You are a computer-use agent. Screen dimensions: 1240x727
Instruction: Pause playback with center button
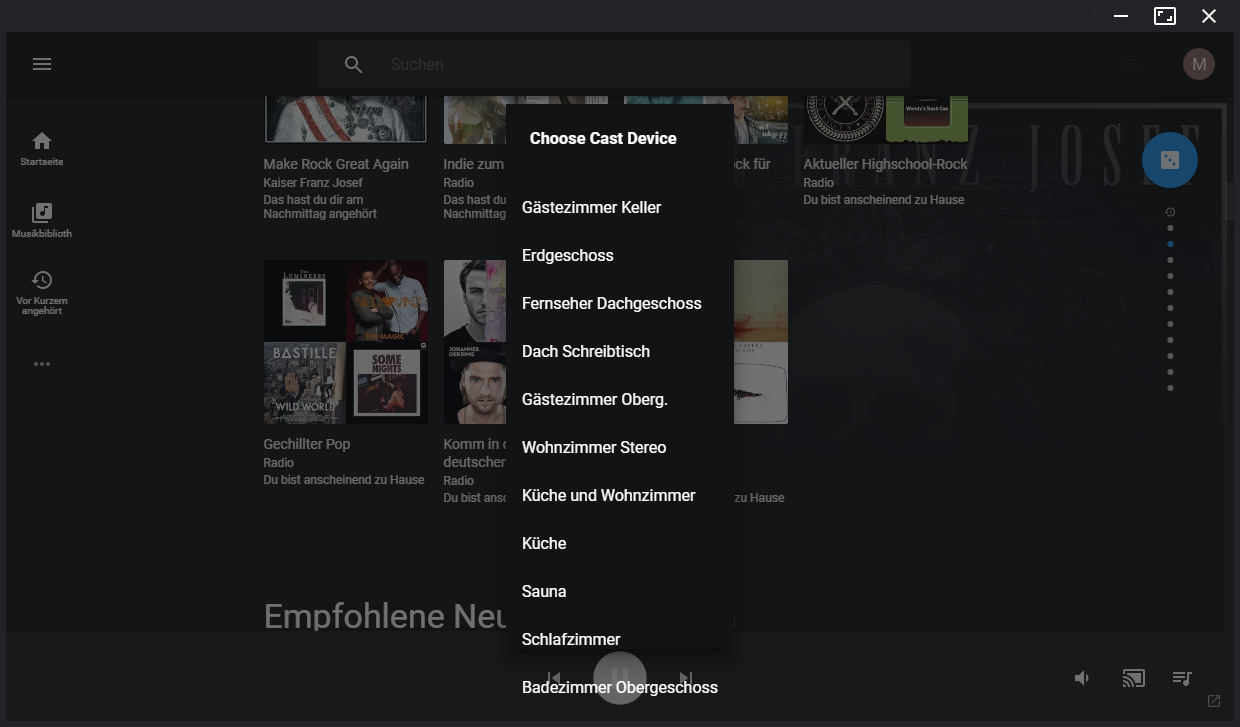pyautogui.click(x=620, y=677)
